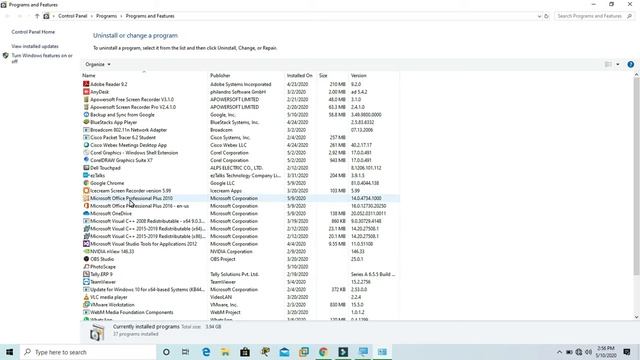Sort the list by Installed On column
The image size is (640, 360).
[301, 76]
